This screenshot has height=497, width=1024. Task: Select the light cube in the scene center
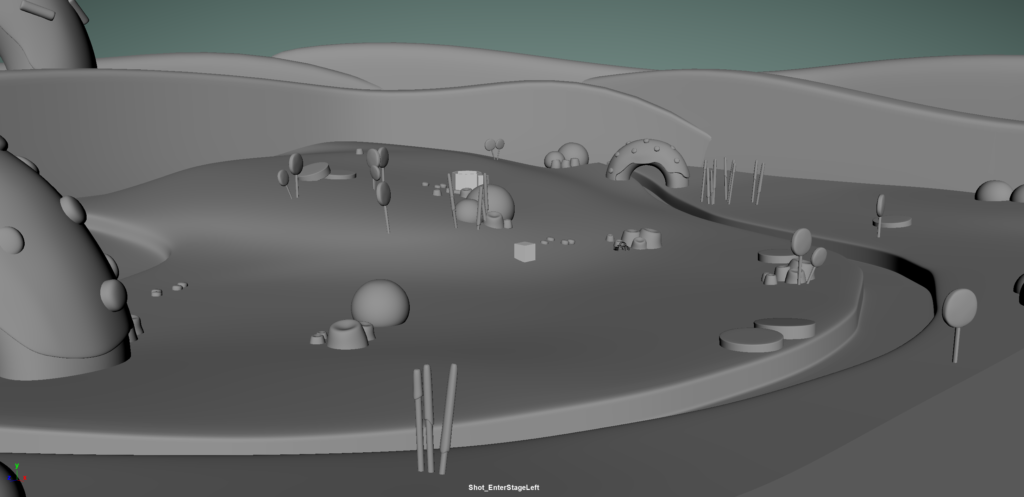coord(525,251)
